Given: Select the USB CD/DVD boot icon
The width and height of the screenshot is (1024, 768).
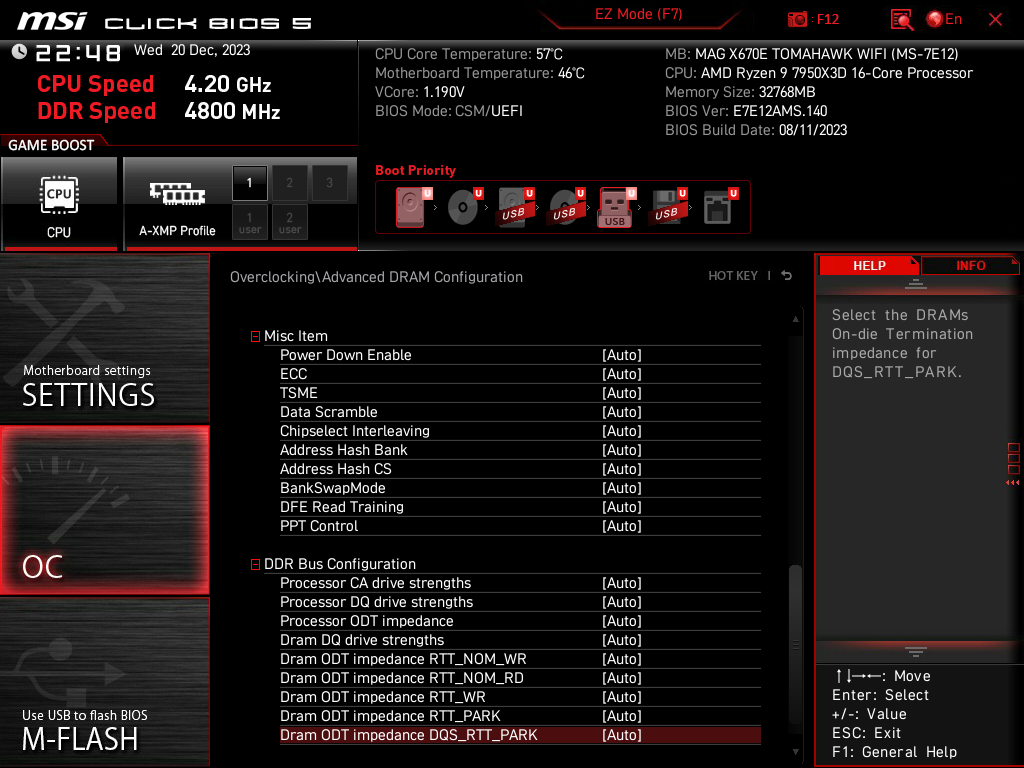Looking at the screenshot, I should (x=566, y=207).
